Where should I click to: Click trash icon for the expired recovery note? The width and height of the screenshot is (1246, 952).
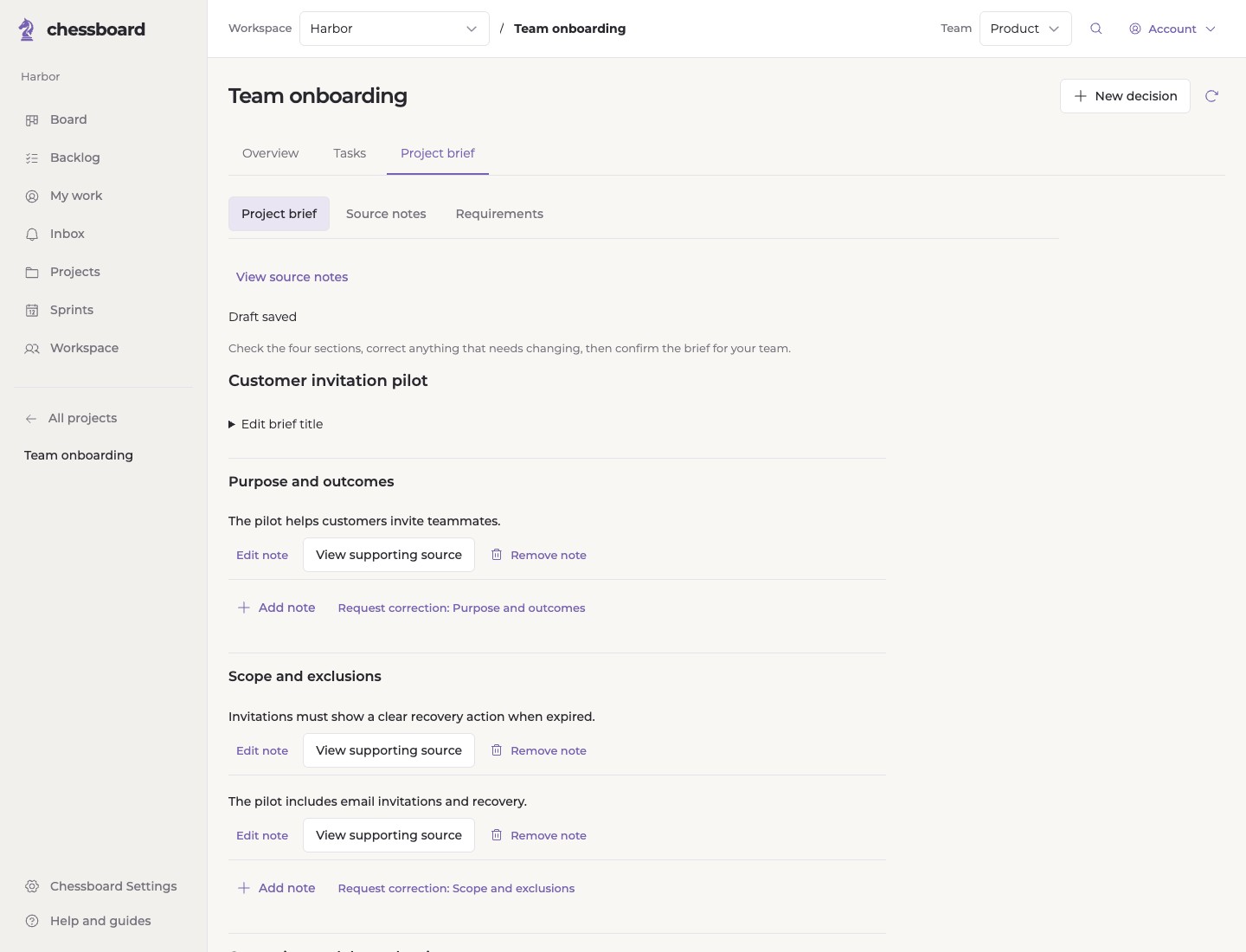pos(497,750)
